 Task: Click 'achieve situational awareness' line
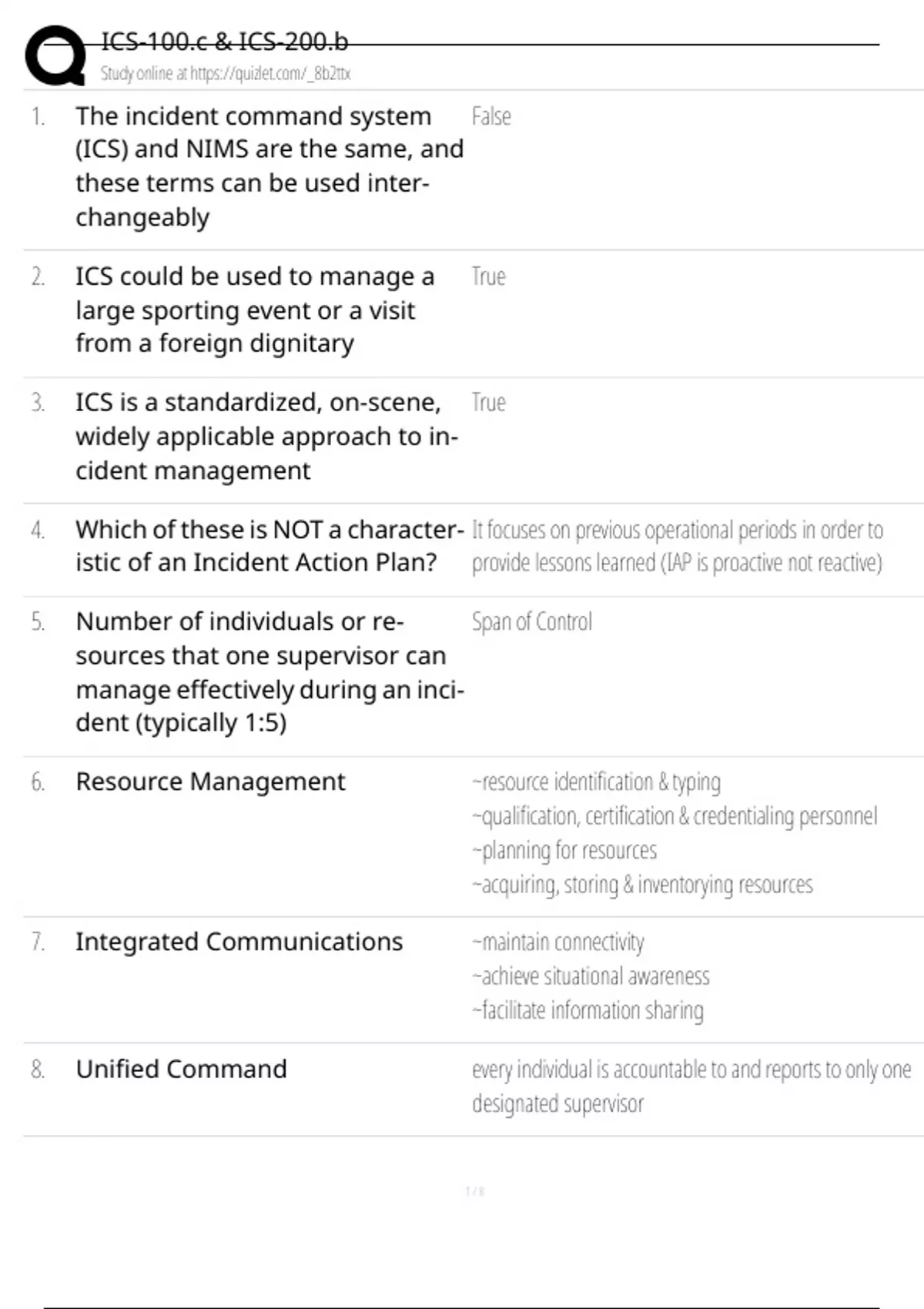click(591, 976)
